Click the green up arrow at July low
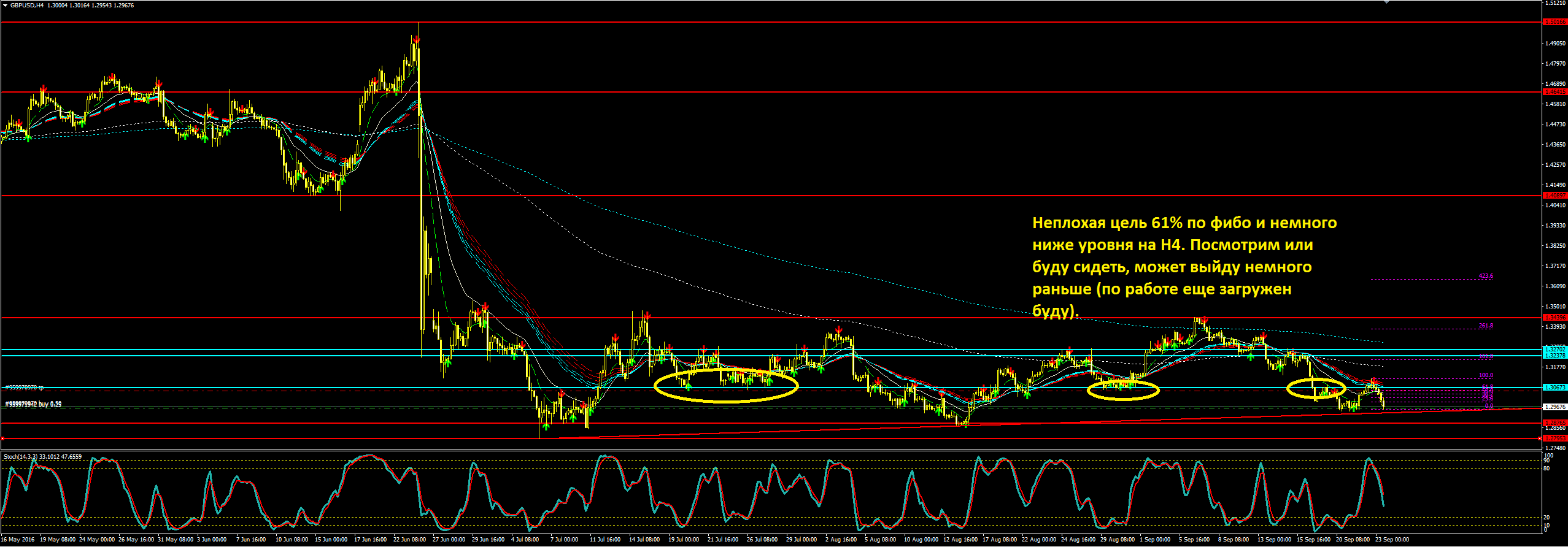Viewport: 1568px width, 547px height. pos(546,426)
